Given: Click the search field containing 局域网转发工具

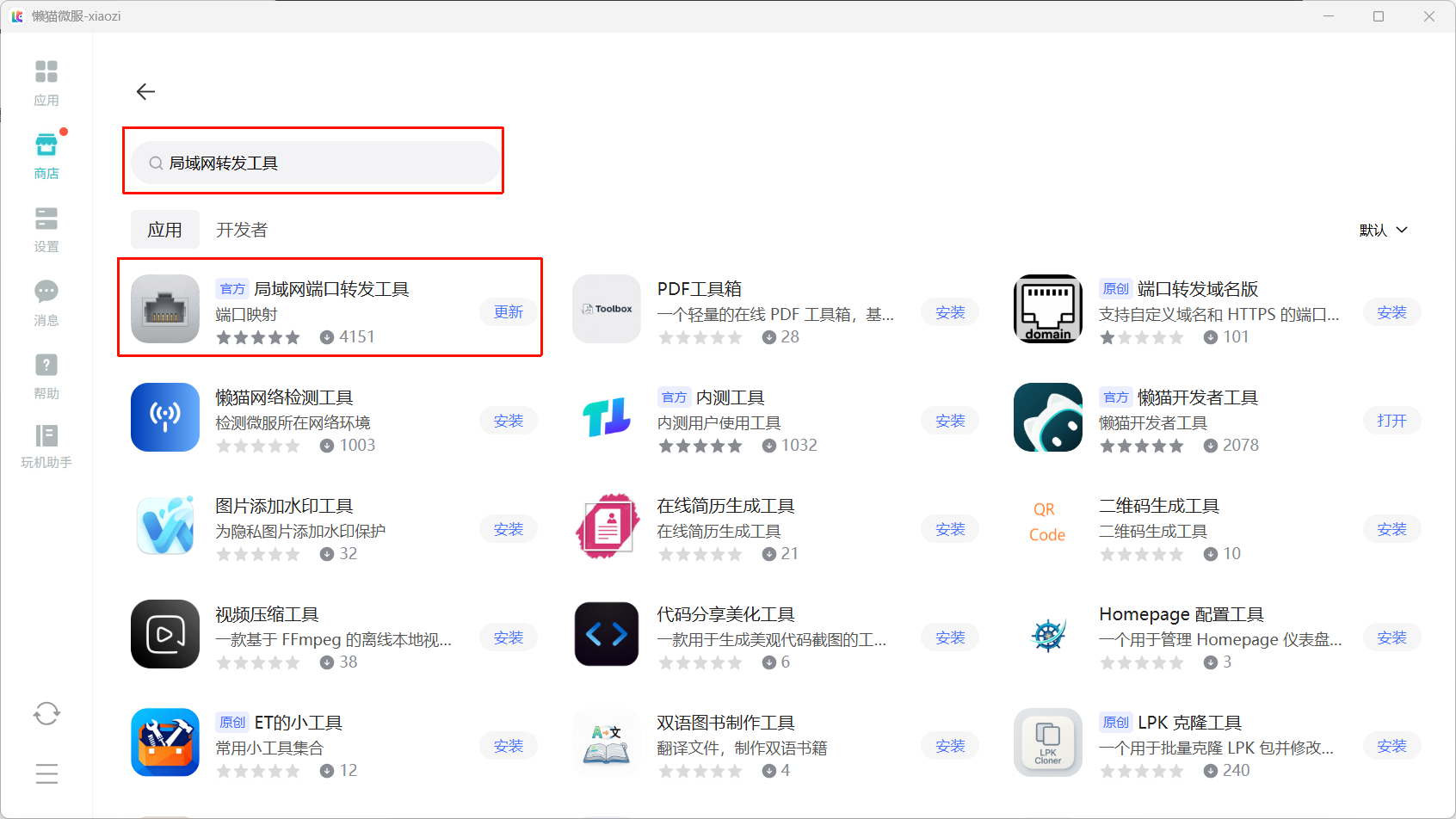Looking at the screenshot, I should (x=315, y=163).
